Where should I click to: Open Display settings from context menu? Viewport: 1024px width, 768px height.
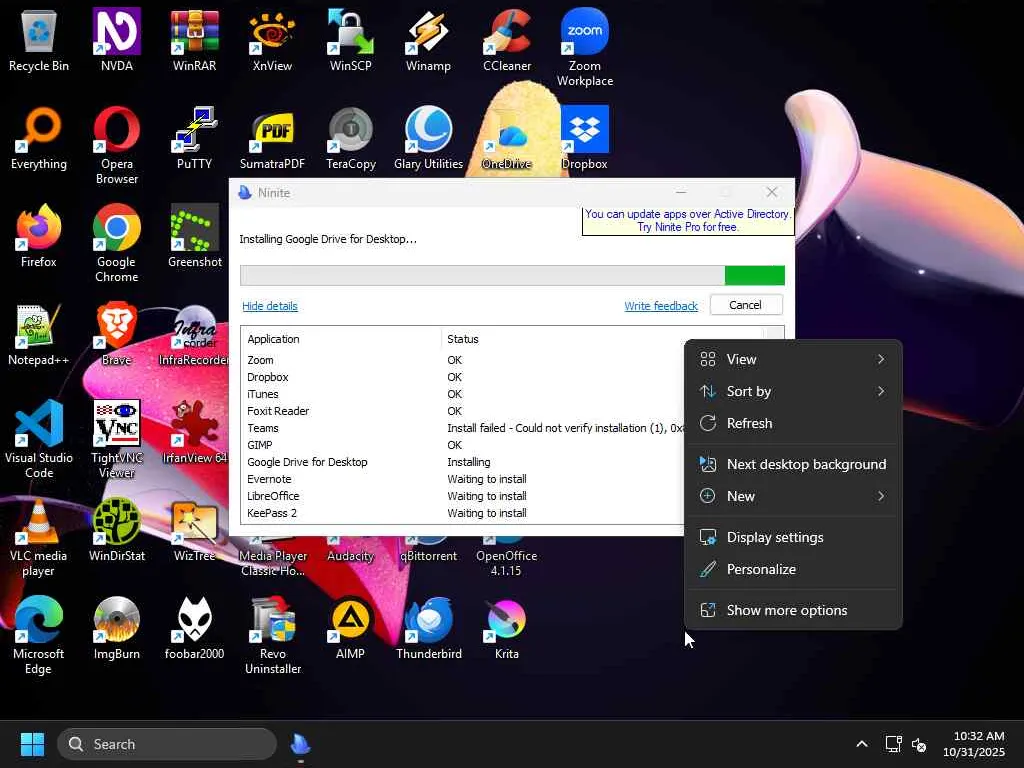click(793, 537)
